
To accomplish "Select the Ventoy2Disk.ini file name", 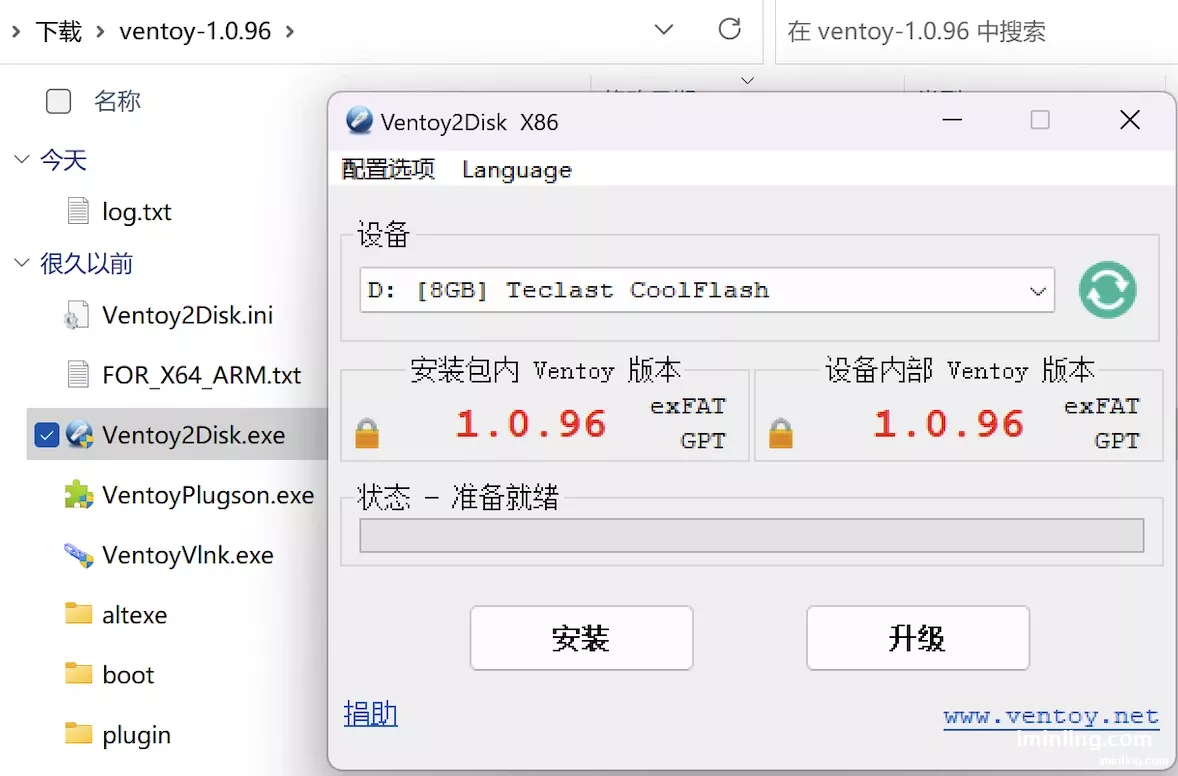I will pyautogui.click(x=188, y=316).
